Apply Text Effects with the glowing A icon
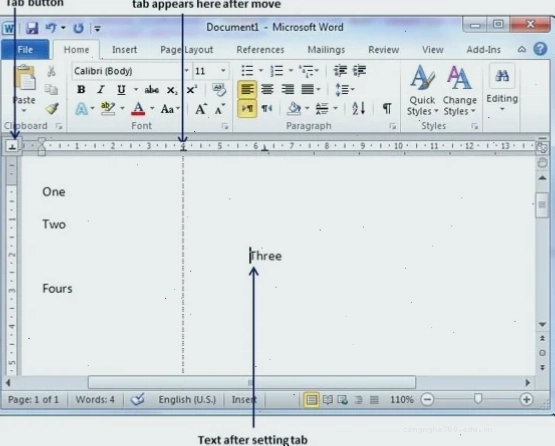 click(x=81, y=109)
